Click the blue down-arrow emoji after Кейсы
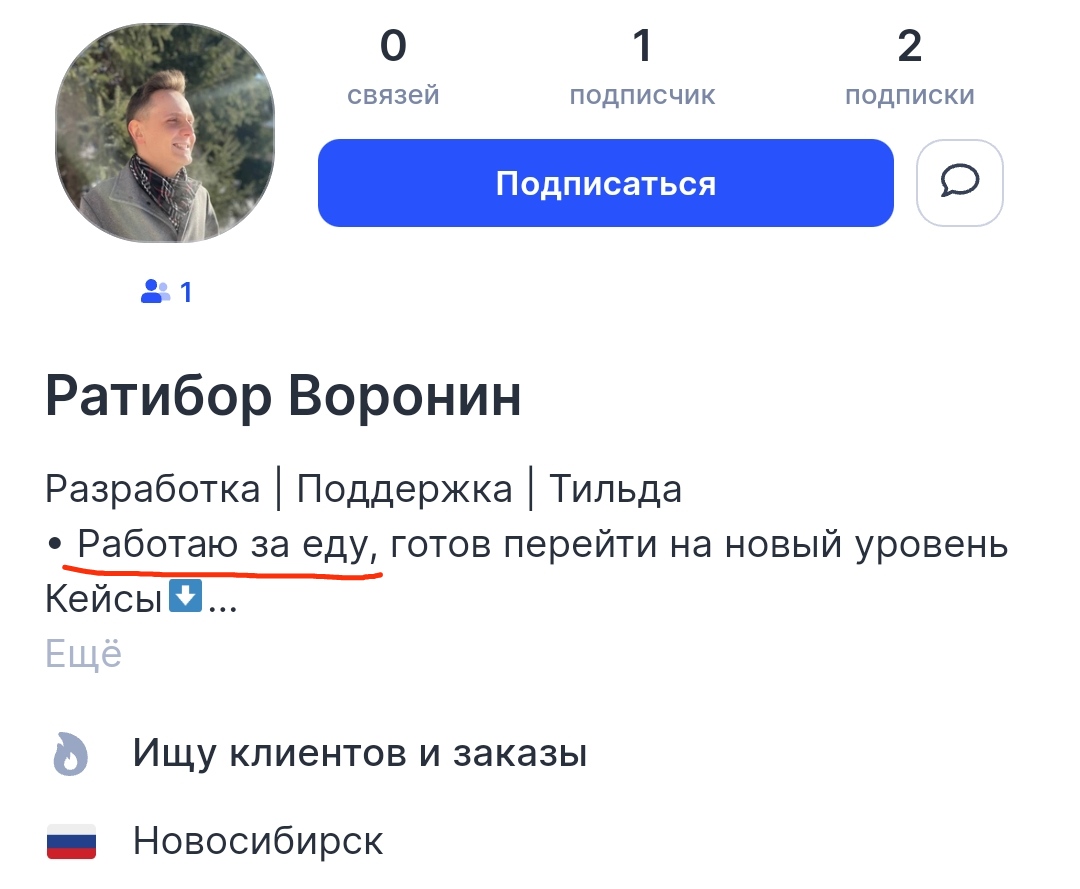This screenshot has height=889, width=1080. click(187, 597)
